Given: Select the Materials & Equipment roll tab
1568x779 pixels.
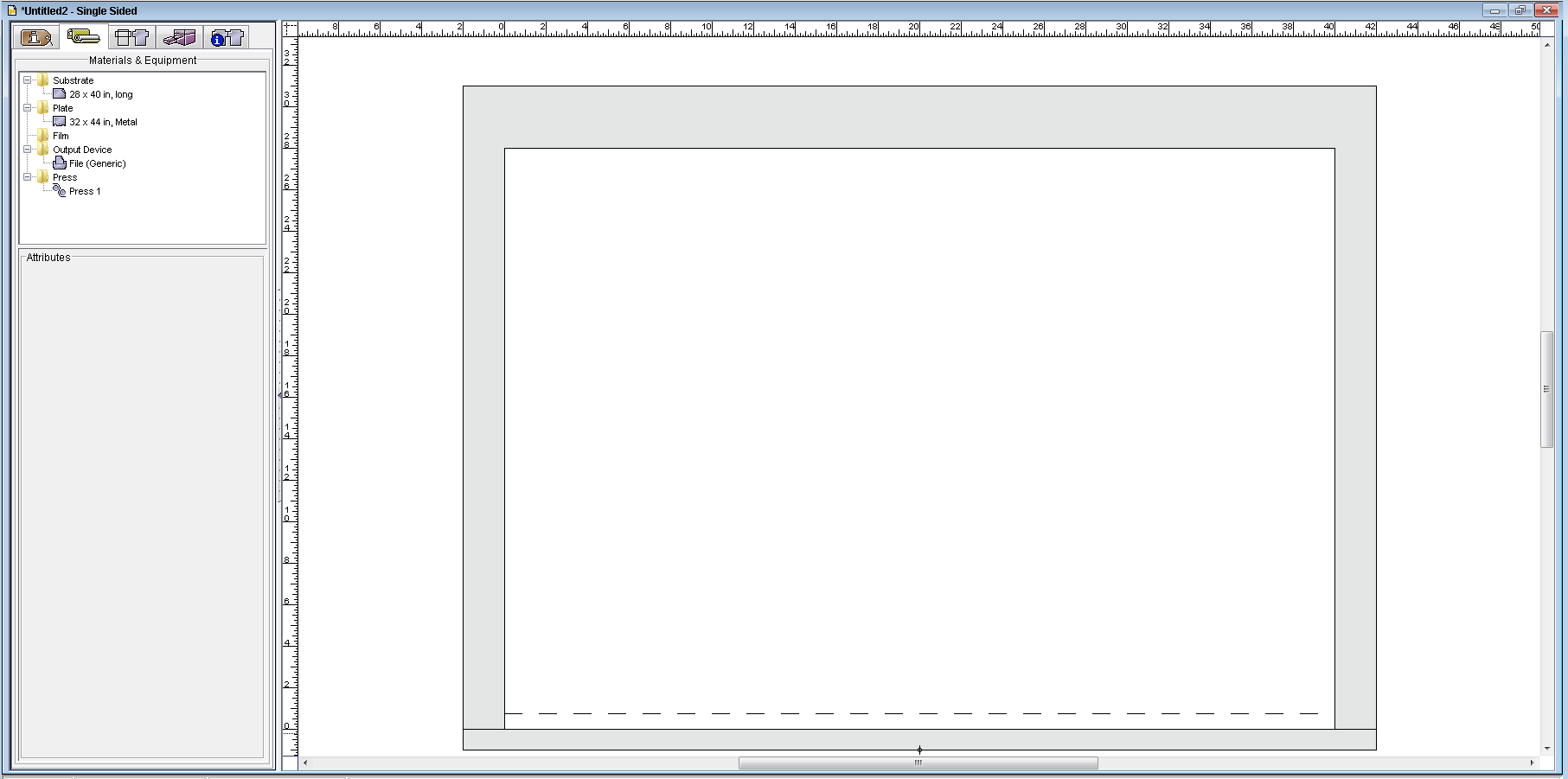Looking at the screenshot, I should click(84, 37).
